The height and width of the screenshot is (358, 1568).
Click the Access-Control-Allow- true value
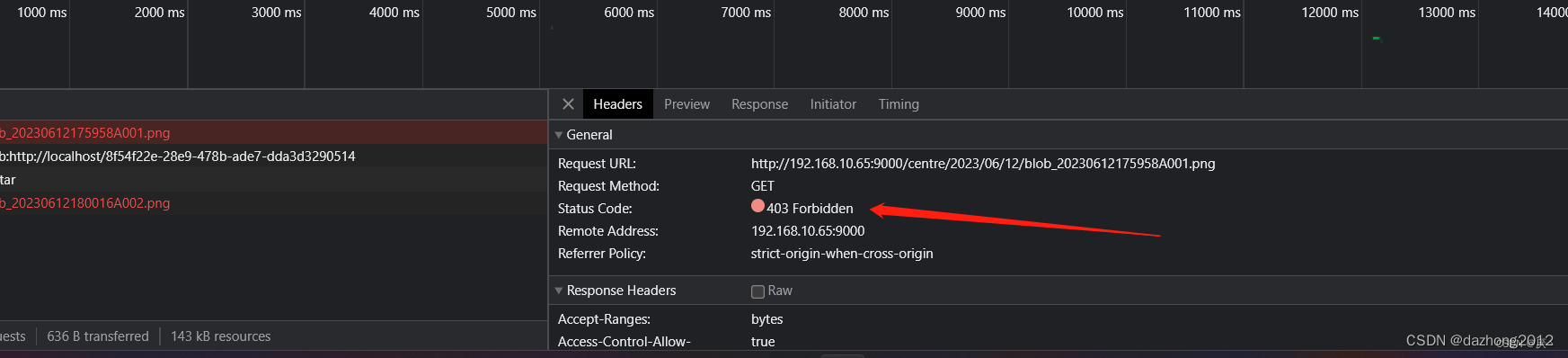pyautogui.click(x=763, y=342)
